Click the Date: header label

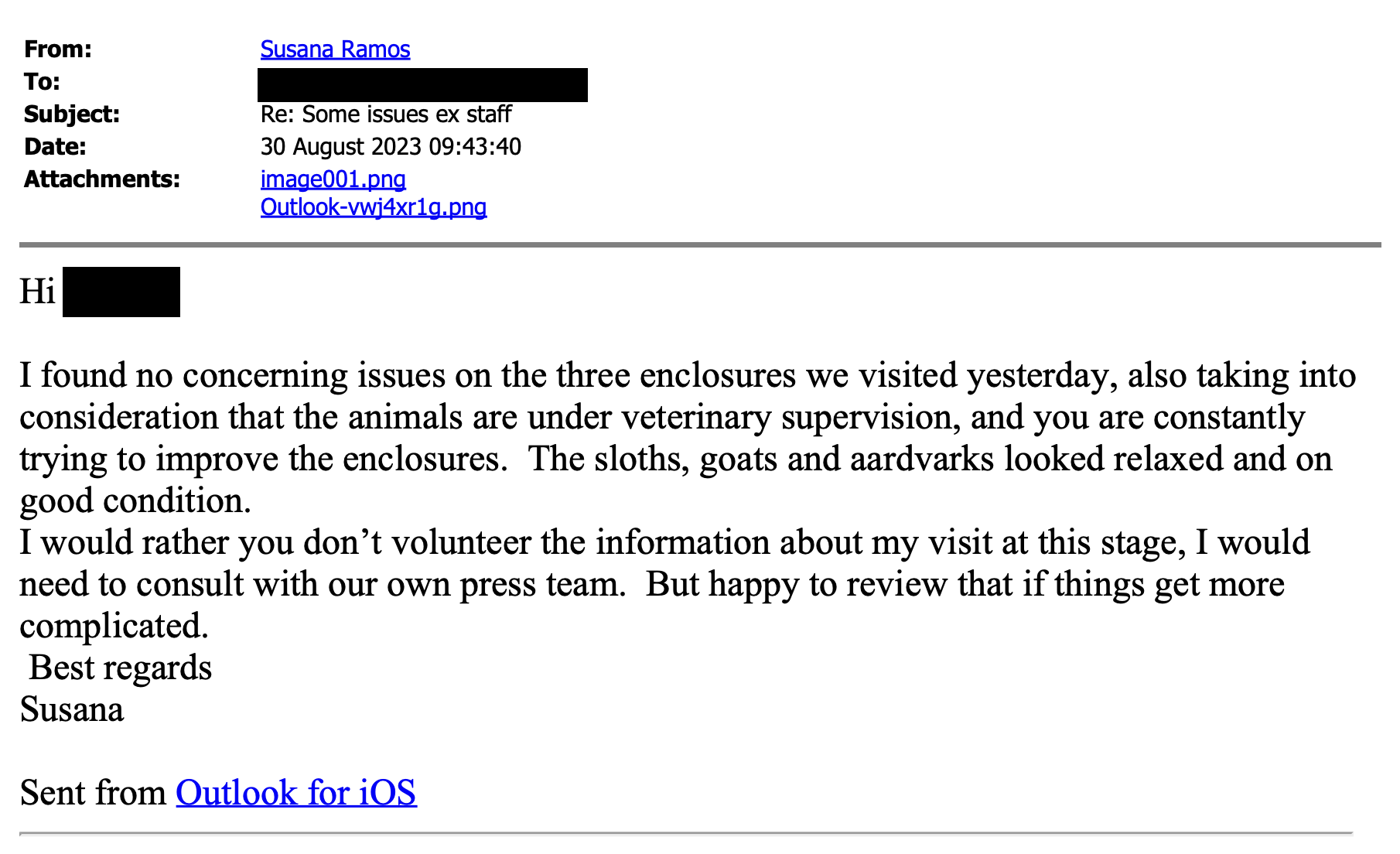click(55, 147)
